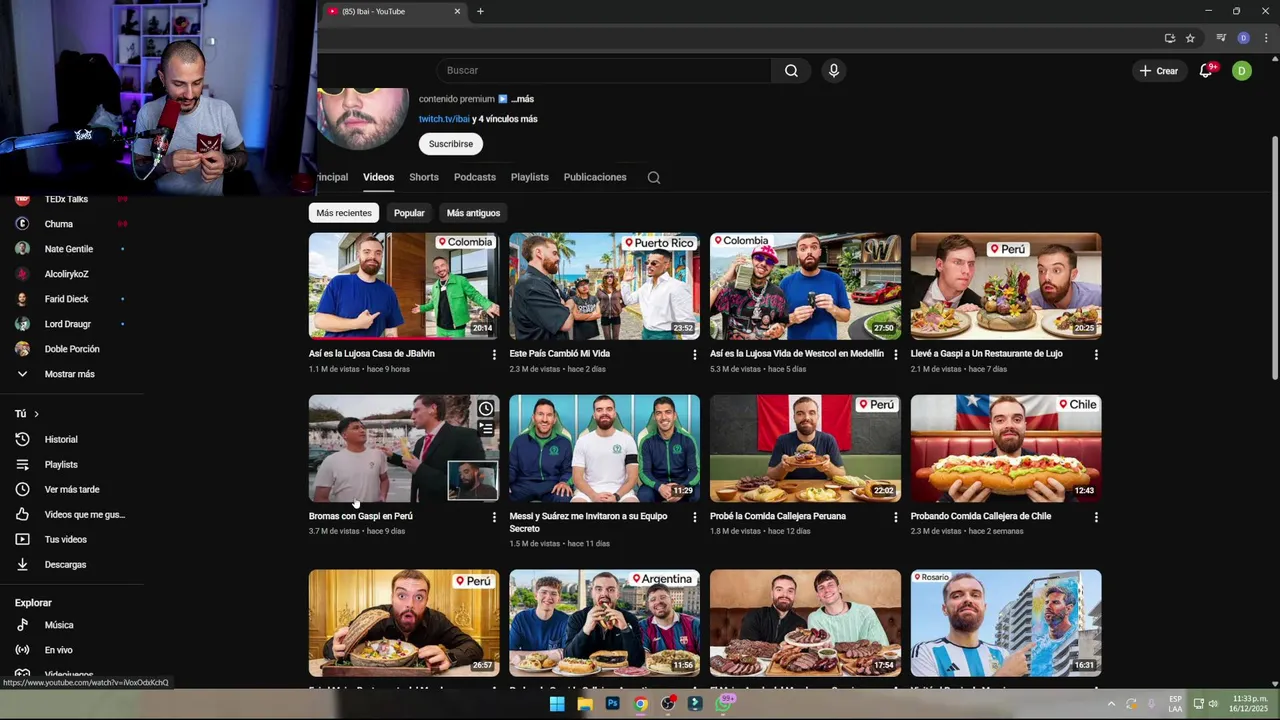Open options for Comida Callejera Peruana video
Screen dimensions: 1280x720
tap(895, 517)
